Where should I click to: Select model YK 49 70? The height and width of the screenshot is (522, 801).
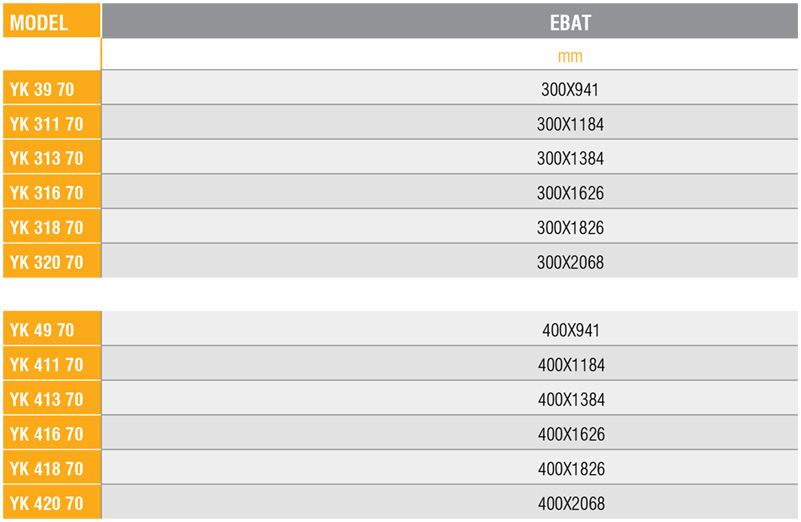tap(52, 329)
